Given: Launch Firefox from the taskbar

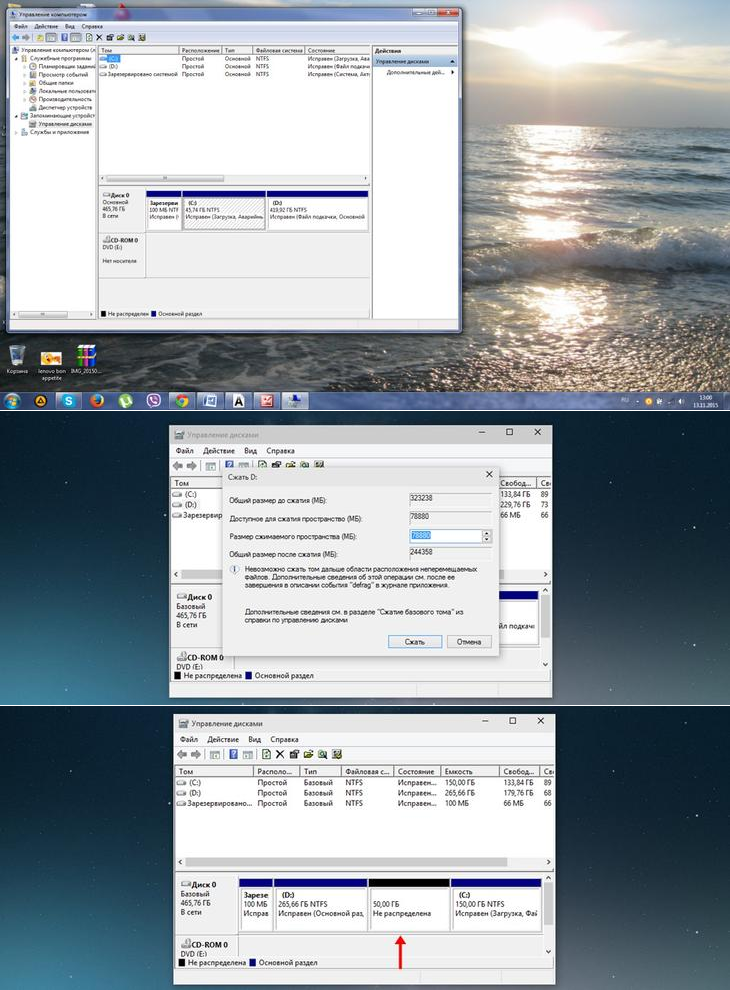Looking at the screenshot, I should (97, 401).
